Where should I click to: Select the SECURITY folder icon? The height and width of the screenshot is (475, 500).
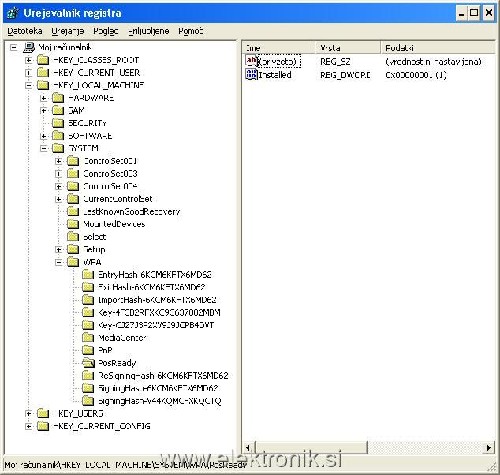tap(58, 123)
